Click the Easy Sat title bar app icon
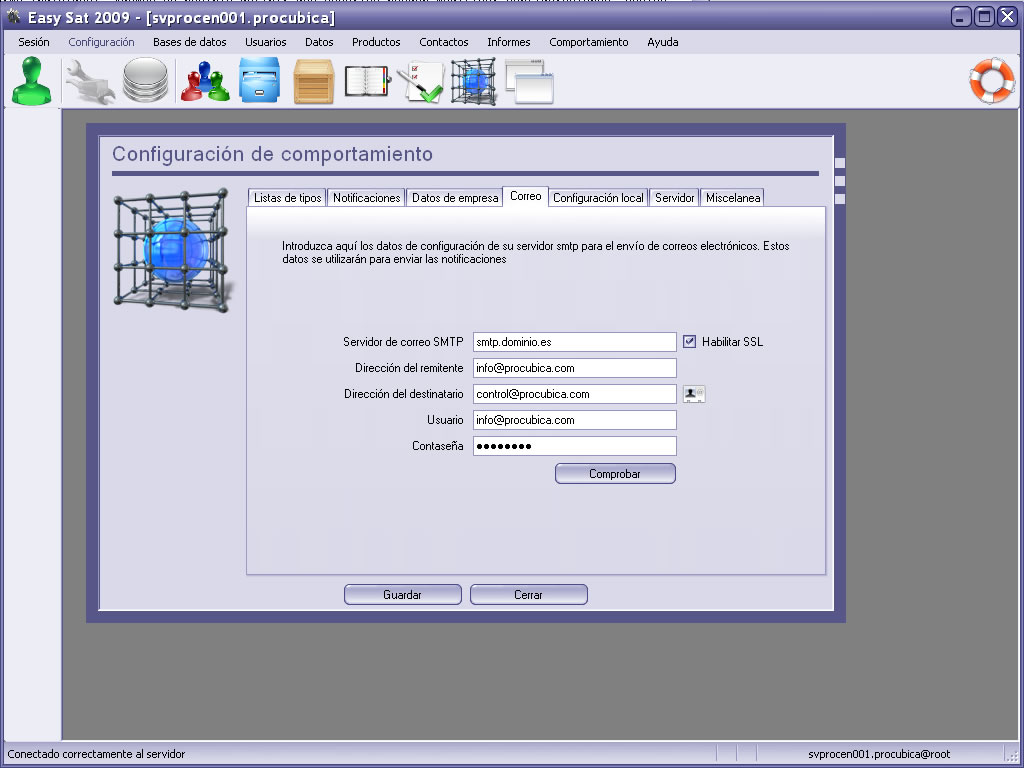The image size is (1024, 768). tap(13, 16)
